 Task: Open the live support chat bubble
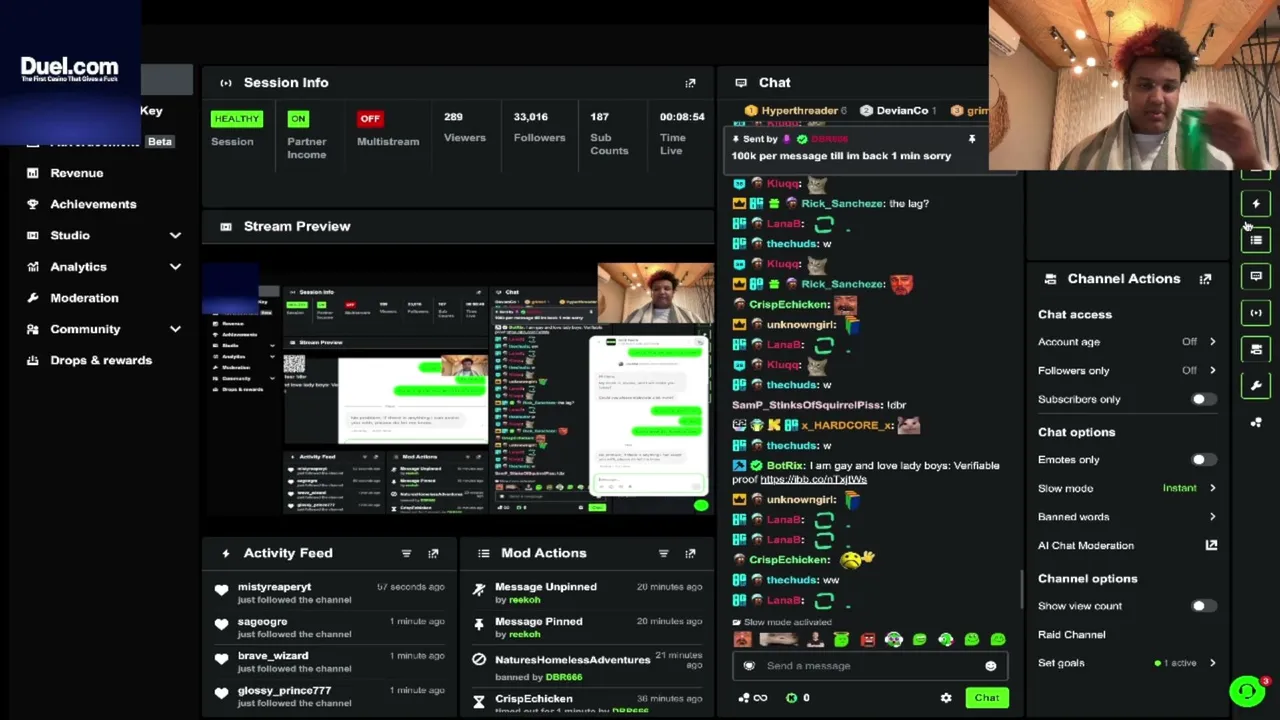pyautogui.click(x=1247, y=691)
